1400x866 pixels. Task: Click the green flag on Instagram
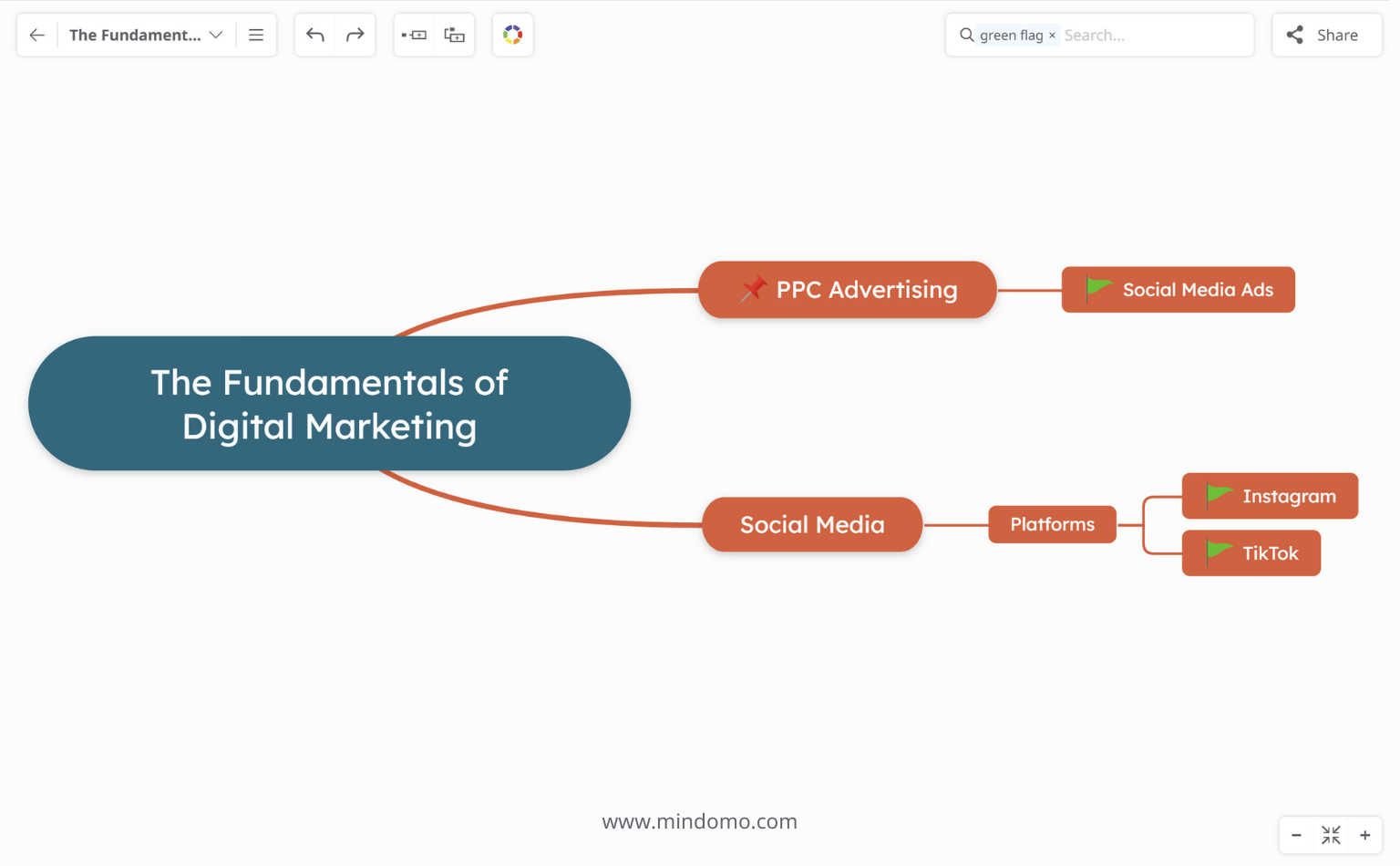1219,496
